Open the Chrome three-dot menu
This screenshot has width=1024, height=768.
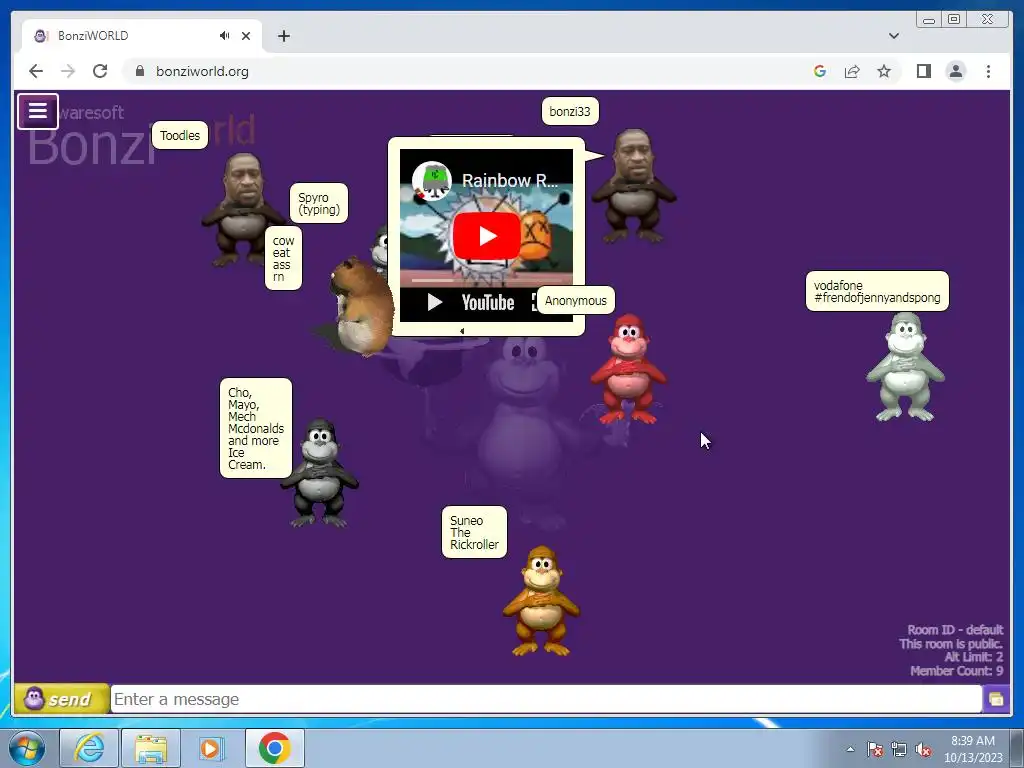coord(988,71)
